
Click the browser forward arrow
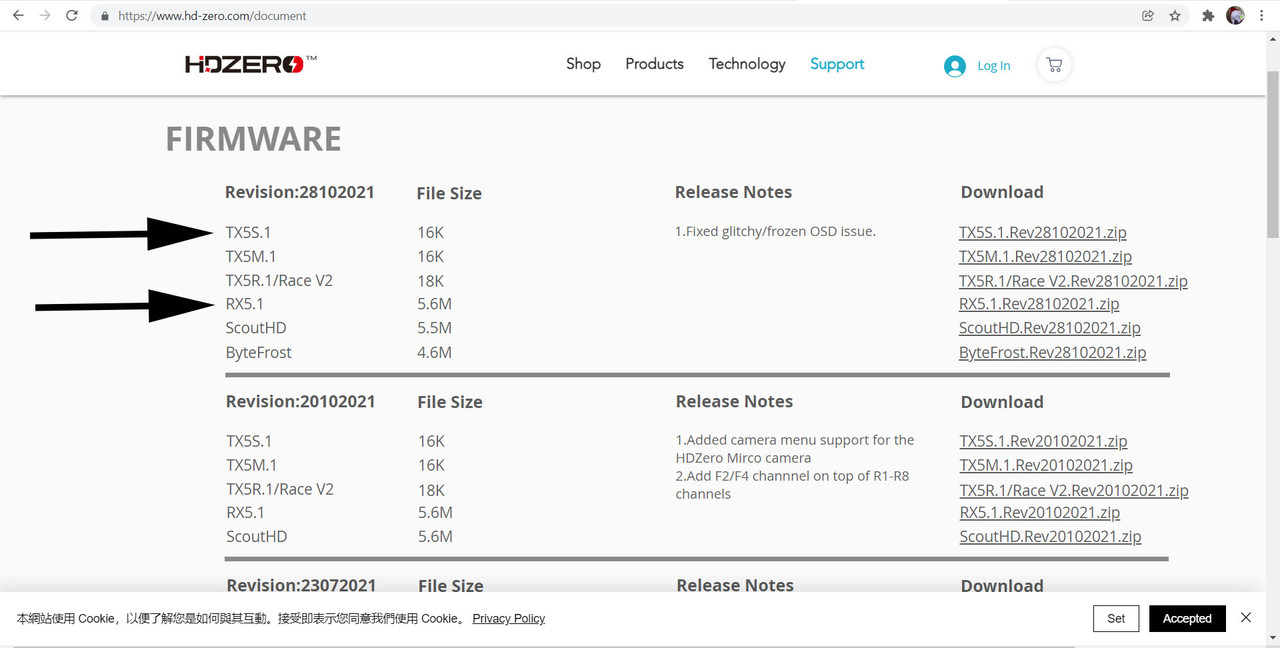click(x=45, y=16)
